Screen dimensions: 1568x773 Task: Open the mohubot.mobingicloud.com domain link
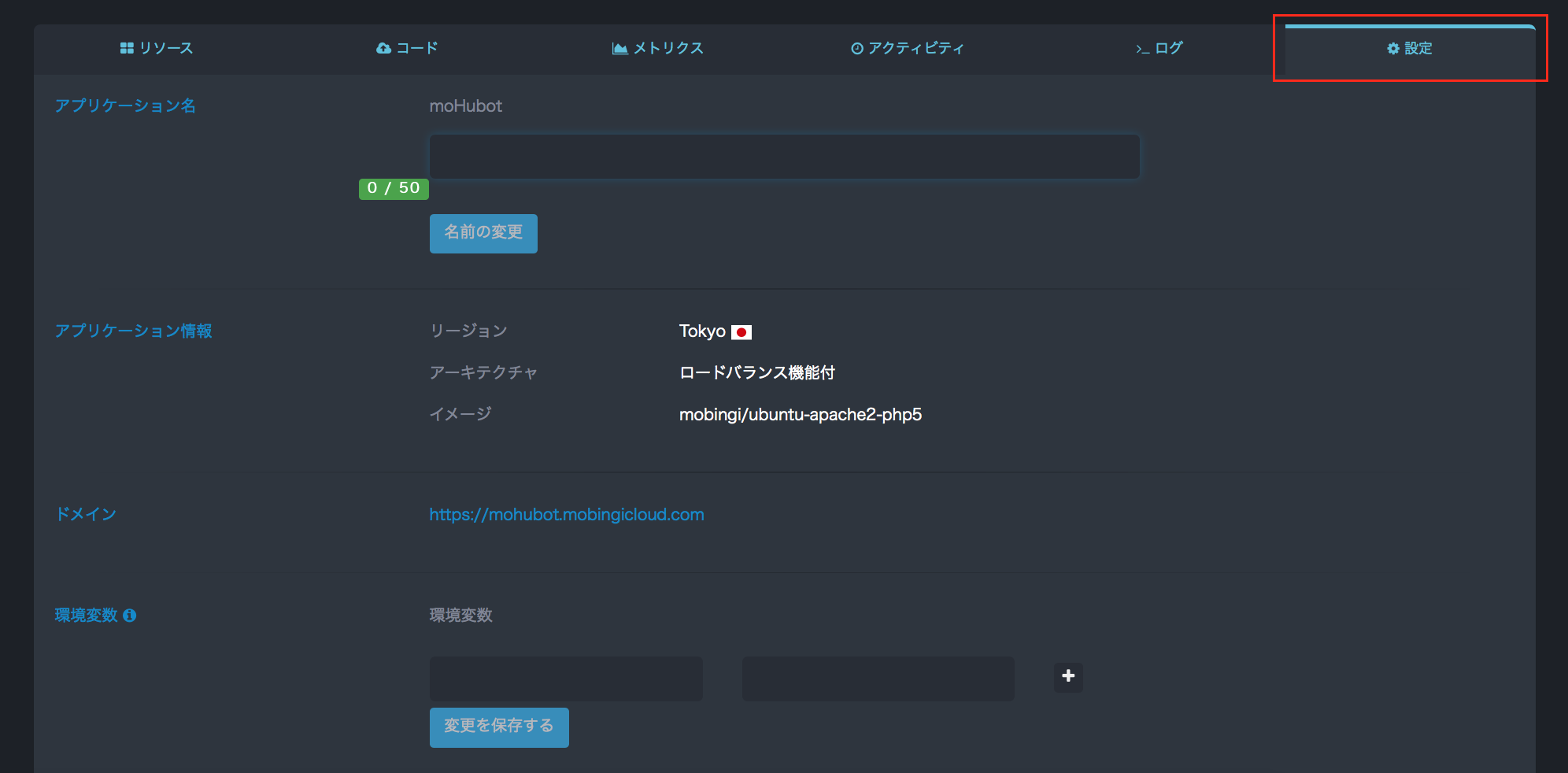[x=566, y=514]
